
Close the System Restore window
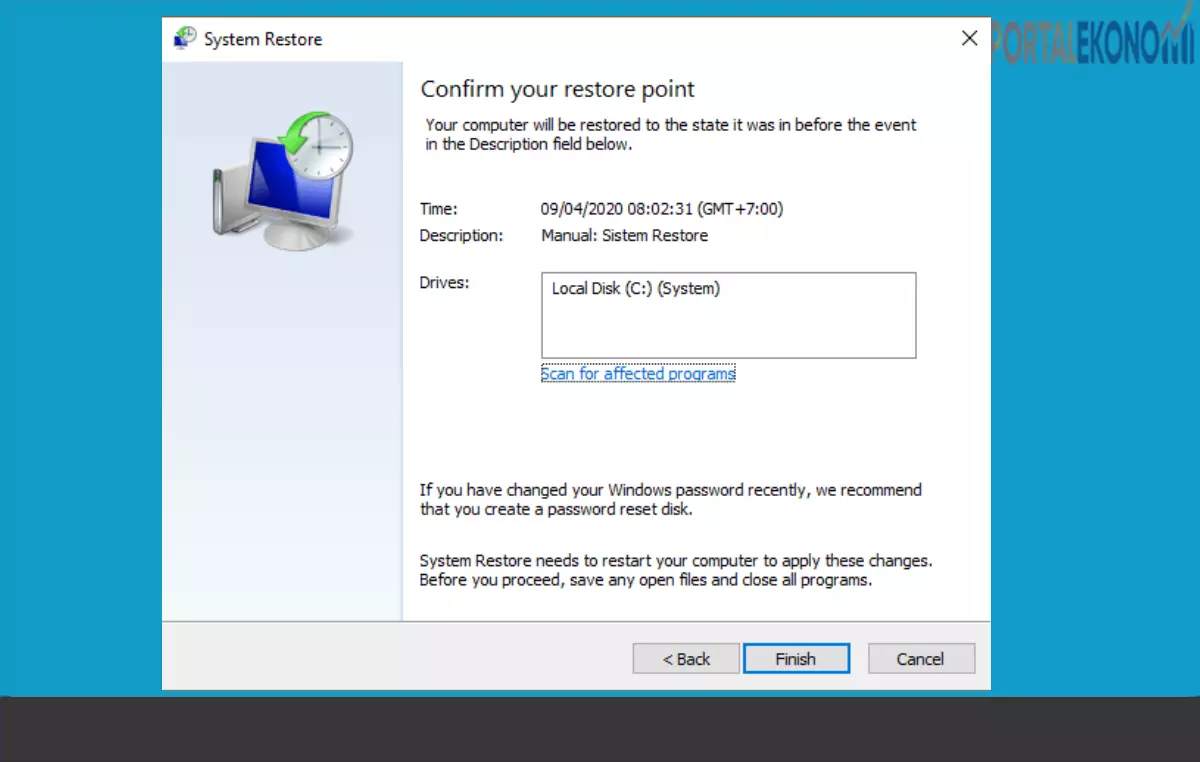pyautogui.click(x=969, y=39)
